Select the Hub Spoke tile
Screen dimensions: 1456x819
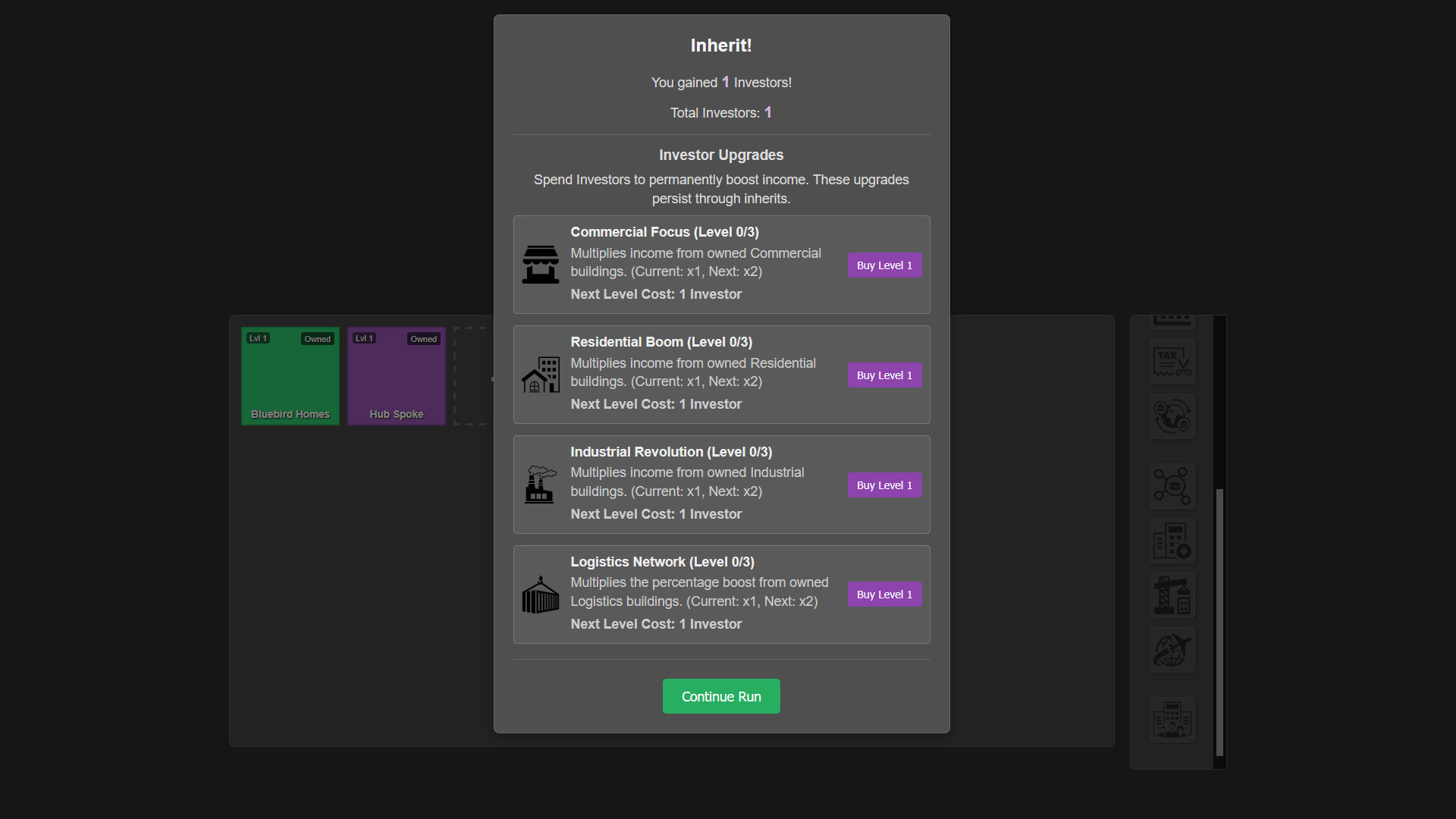click(x=396, y=375)
